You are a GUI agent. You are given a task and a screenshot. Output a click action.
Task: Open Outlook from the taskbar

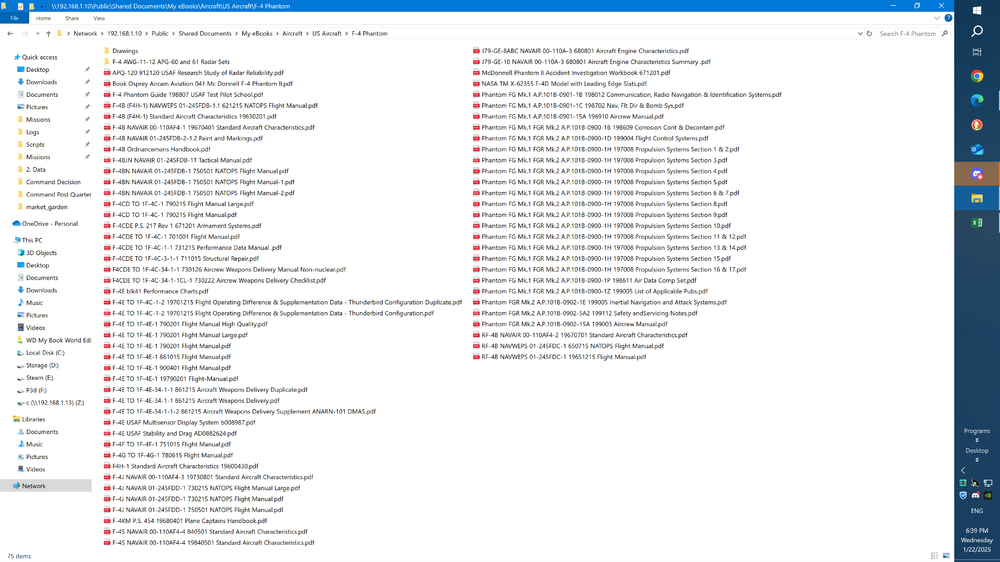click(x=977, y=150)
